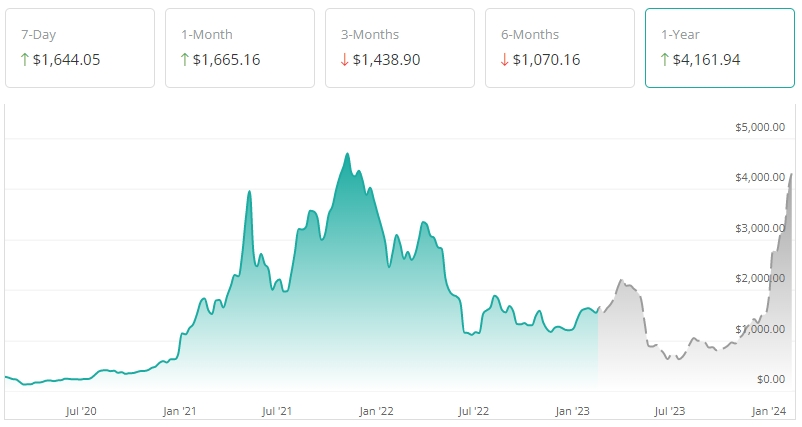Click the red down arrow in 6-Months card
Viewport: 802px width, 427px height.
(506, 60)
